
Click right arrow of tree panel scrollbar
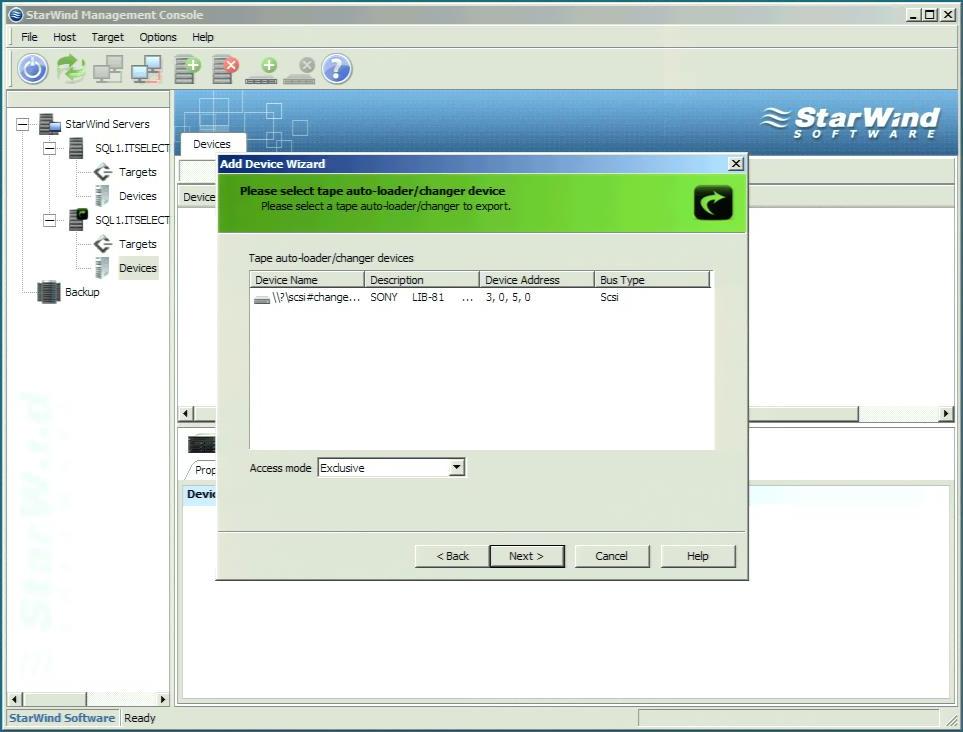click(x=162, y=699)
